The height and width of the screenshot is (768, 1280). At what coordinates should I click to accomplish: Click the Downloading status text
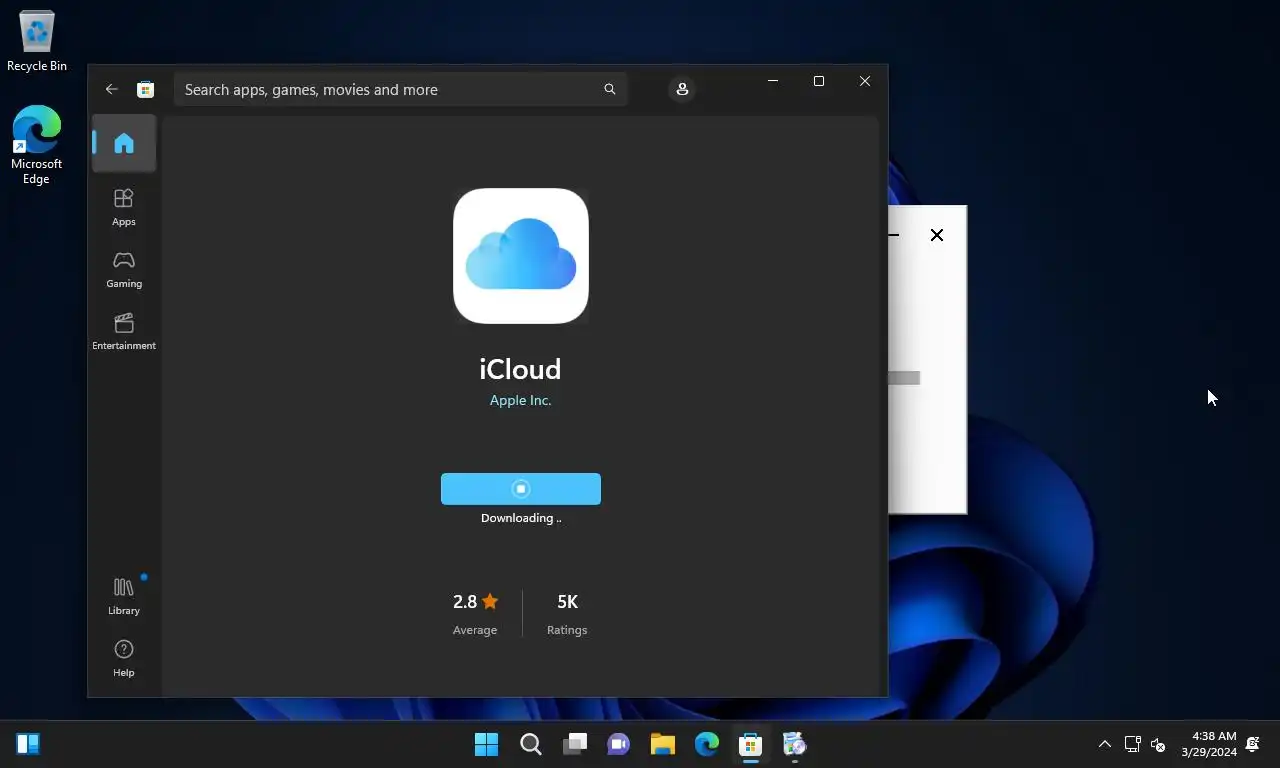coord(521,518)
